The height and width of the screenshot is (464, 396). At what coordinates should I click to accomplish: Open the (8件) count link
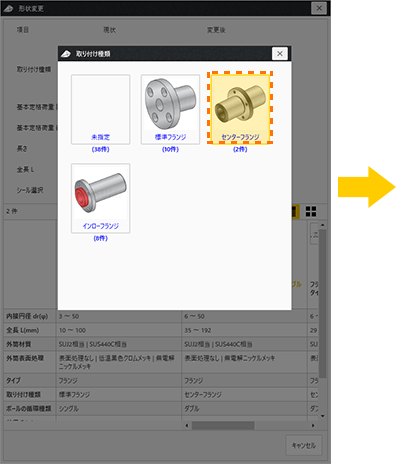pyautogui.click(x=100, y=239)
